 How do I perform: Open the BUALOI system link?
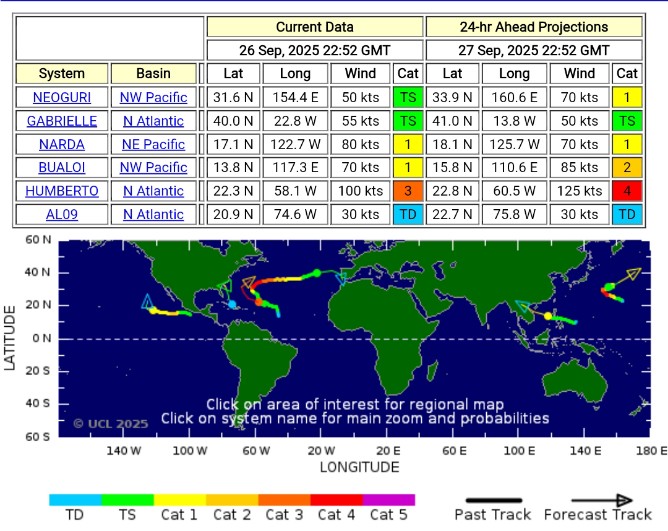62,167
